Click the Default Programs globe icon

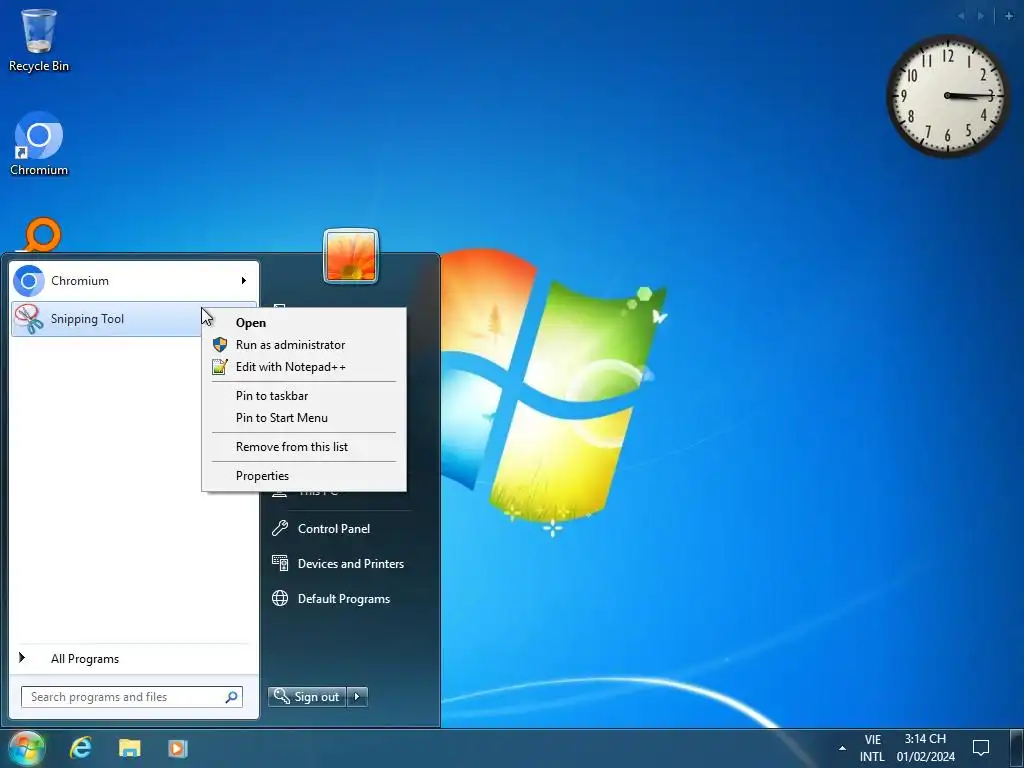pyautogui.click(x=280, y=598)
